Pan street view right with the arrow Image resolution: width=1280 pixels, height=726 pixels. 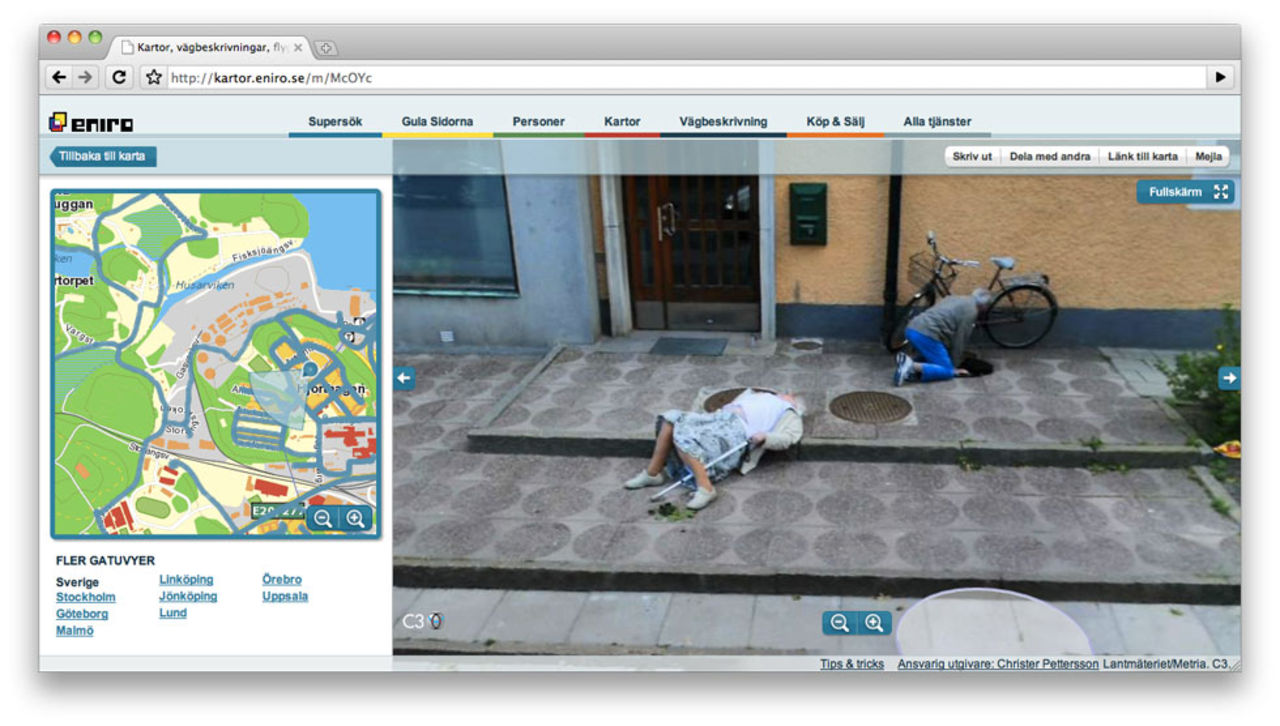pos(1229,378)
